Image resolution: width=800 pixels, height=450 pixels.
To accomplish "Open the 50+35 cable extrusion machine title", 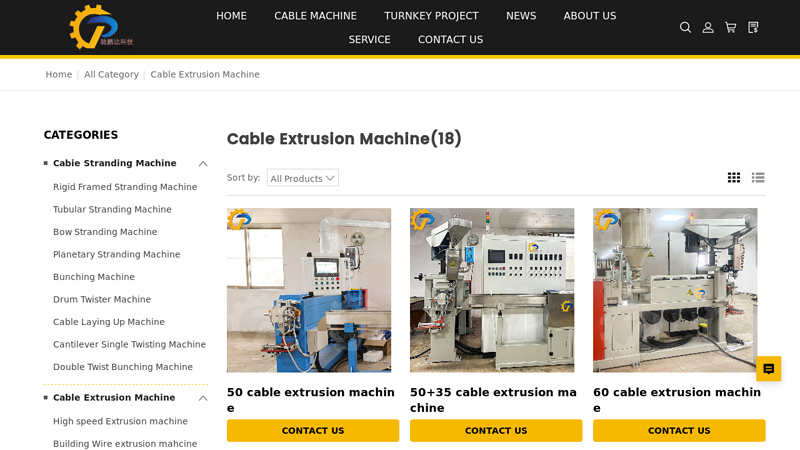I will pos(493,400).
